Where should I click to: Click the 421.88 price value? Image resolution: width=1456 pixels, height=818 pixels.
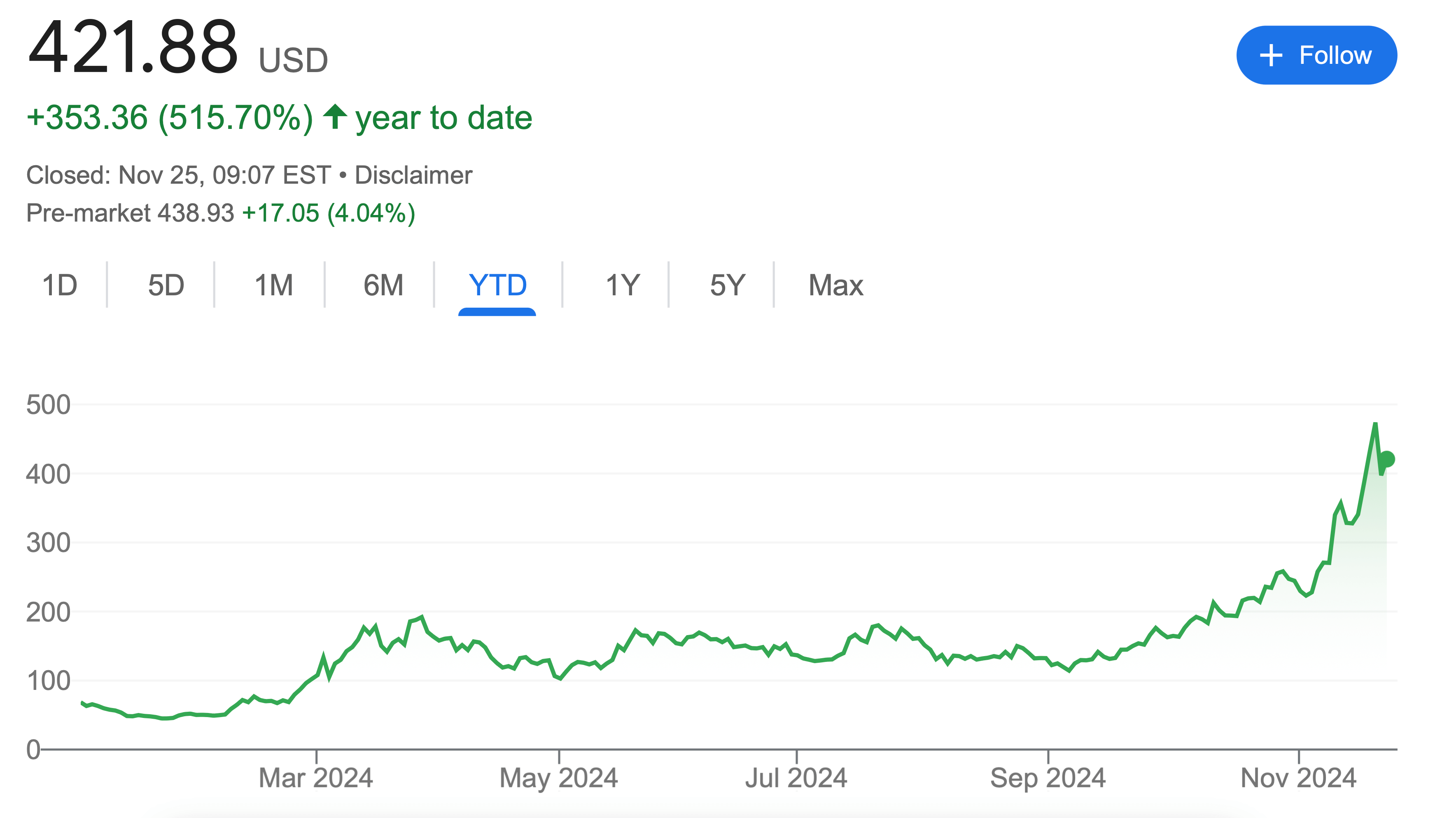(x=133, y=47)
